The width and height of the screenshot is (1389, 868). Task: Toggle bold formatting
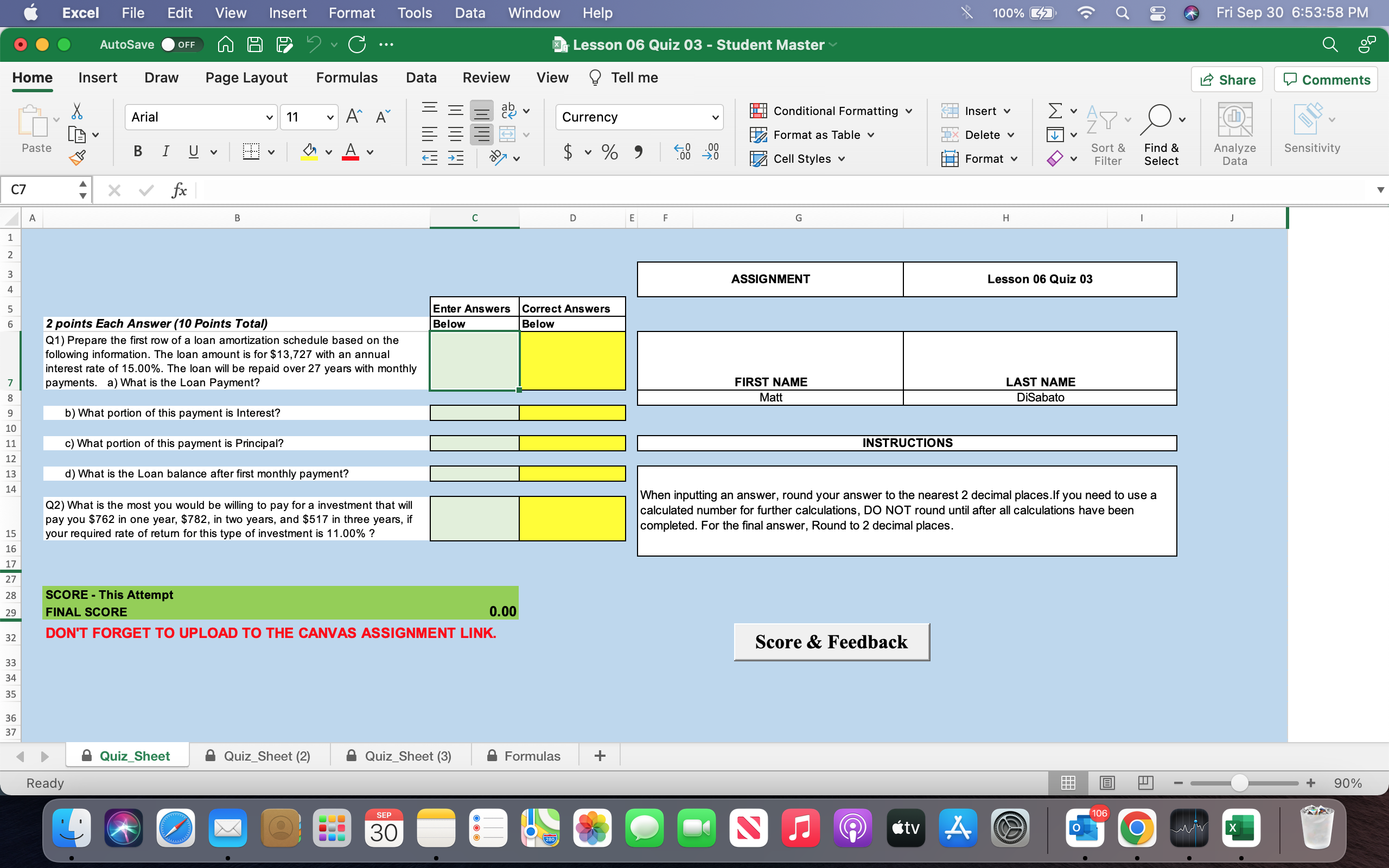pos(137,151)
